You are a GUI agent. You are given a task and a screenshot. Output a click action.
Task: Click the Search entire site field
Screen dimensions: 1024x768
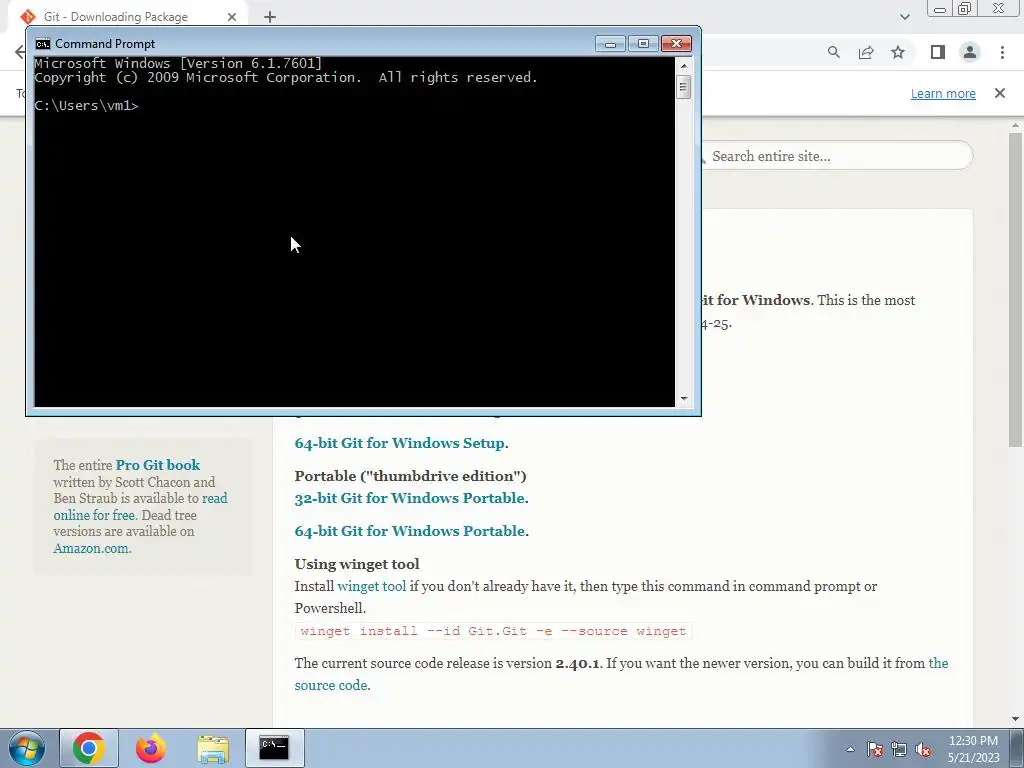coord(837,156)
